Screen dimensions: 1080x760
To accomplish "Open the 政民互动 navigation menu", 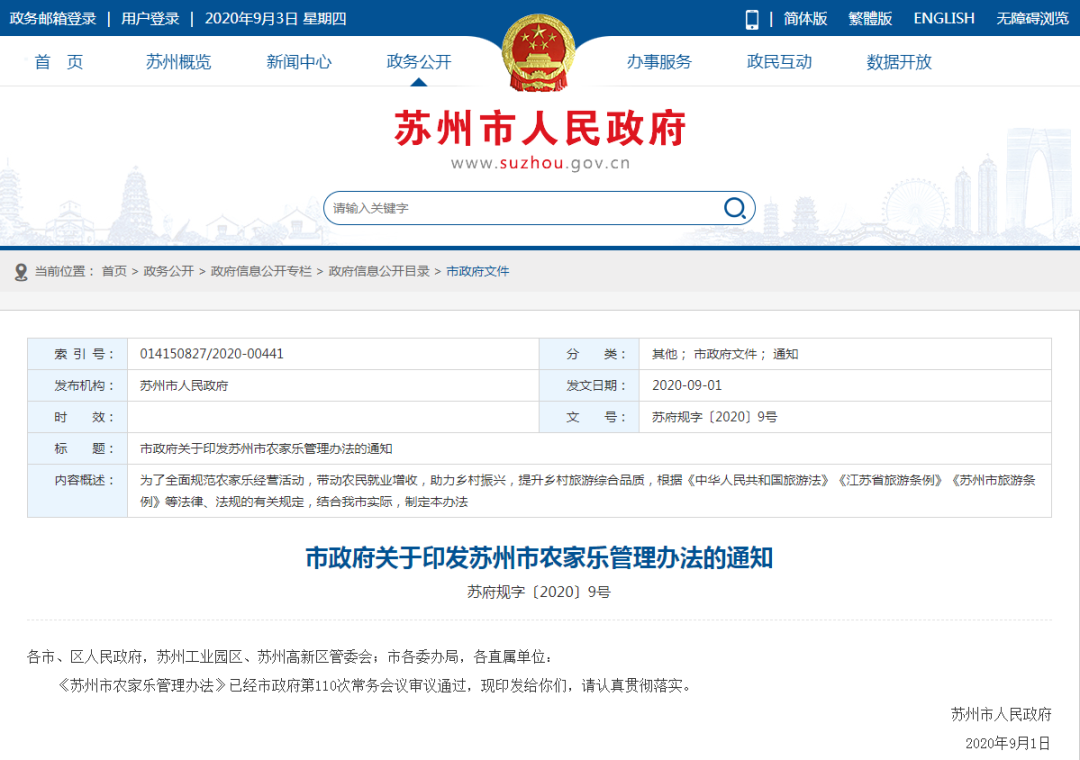I will coord(779,62).
